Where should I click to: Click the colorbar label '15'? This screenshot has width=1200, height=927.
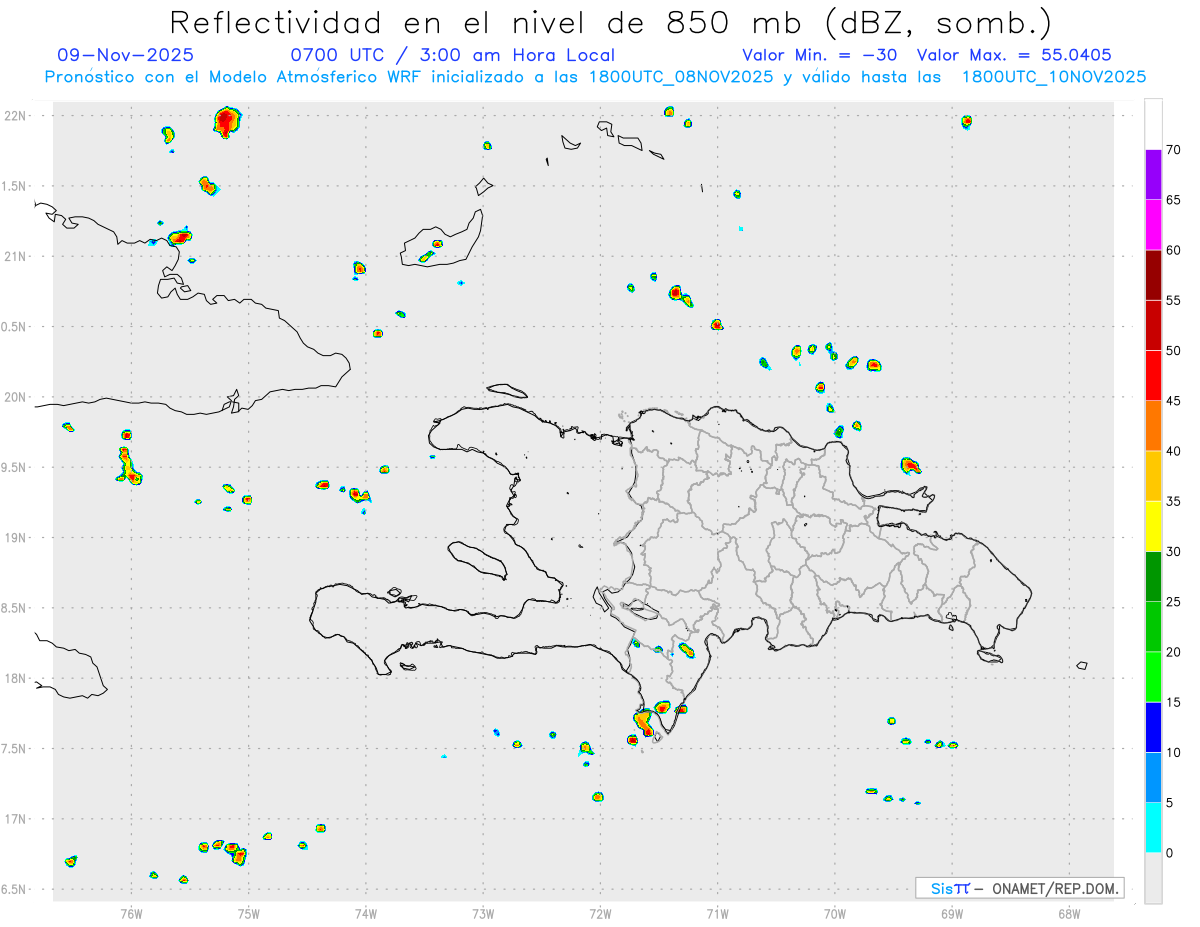tap(1174, 702)
